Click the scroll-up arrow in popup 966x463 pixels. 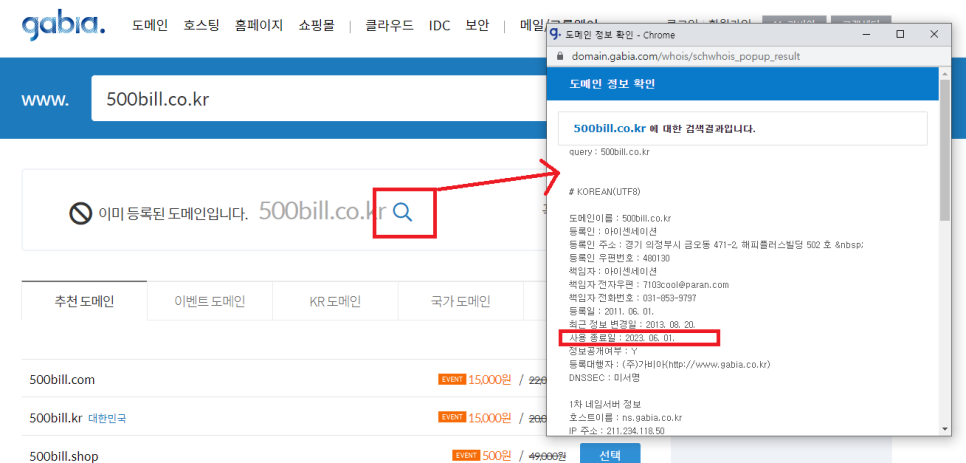(944, 73)
